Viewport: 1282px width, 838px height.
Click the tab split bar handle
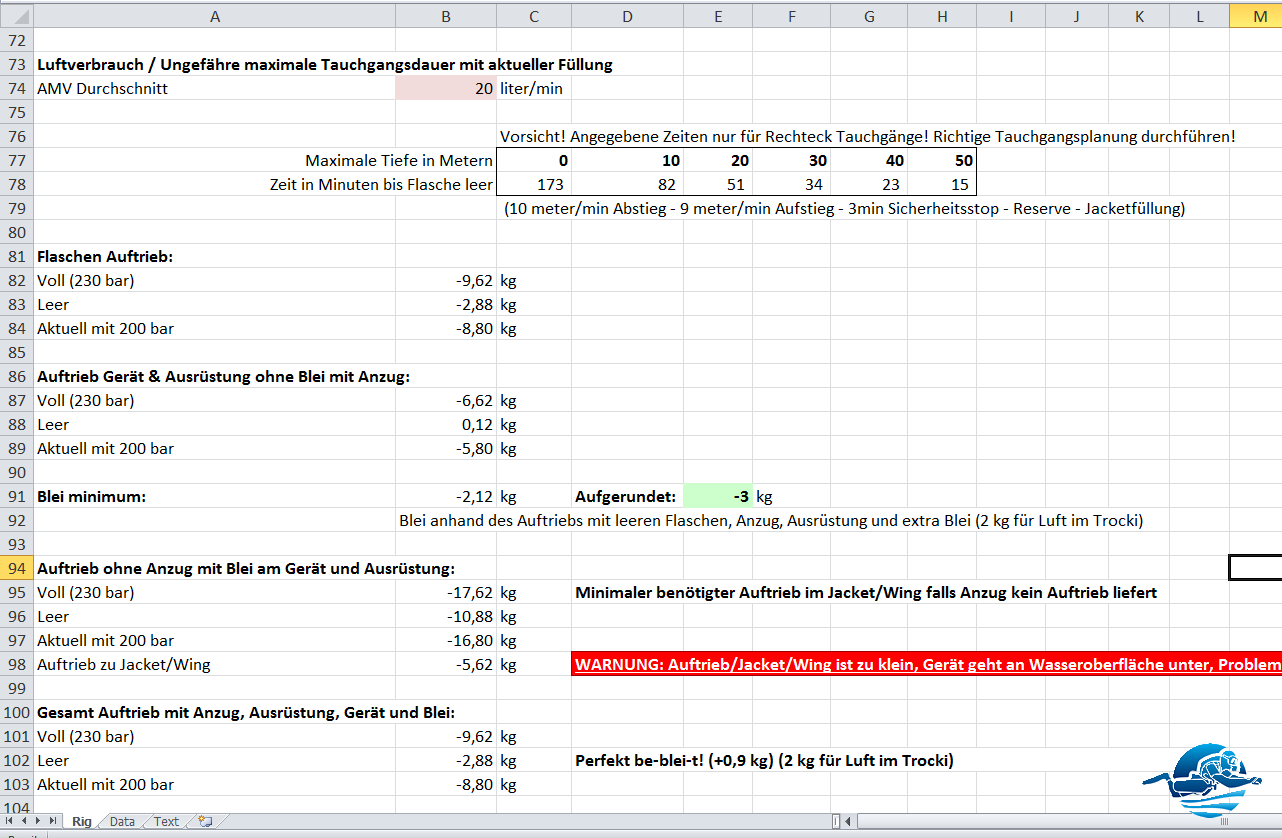(835, 821)
